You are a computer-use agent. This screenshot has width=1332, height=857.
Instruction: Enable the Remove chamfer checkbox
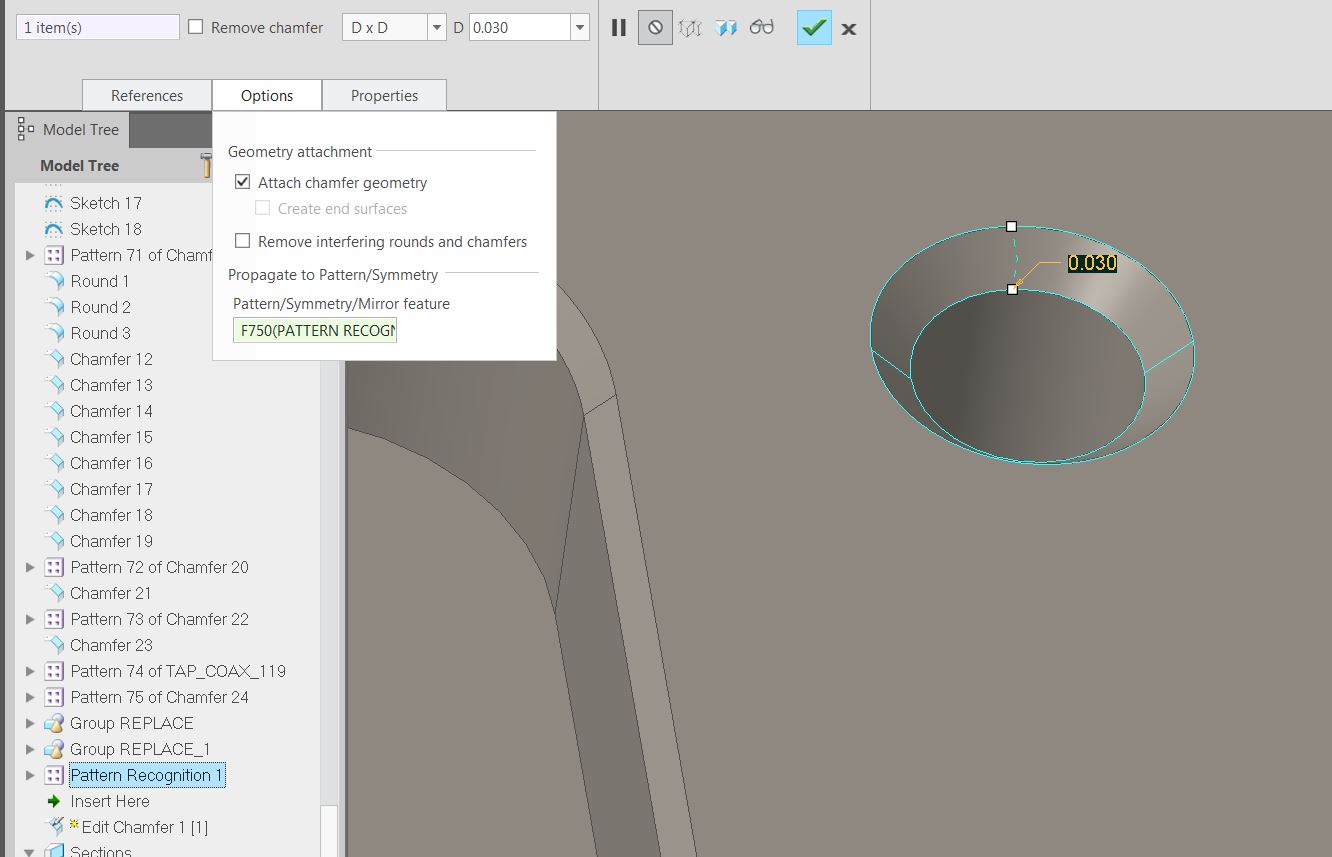click(x=194, y=28)
